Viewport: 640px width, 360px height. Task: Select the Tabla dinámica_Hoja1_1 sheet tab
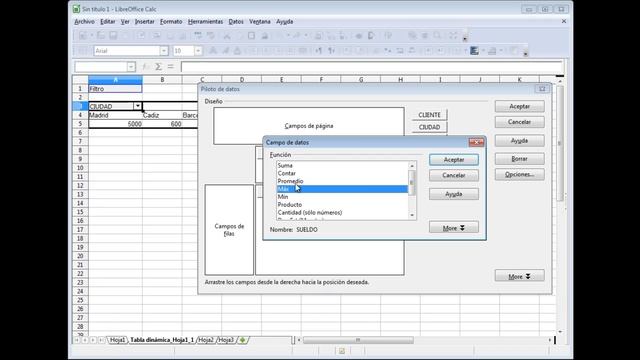coord(162,340)
